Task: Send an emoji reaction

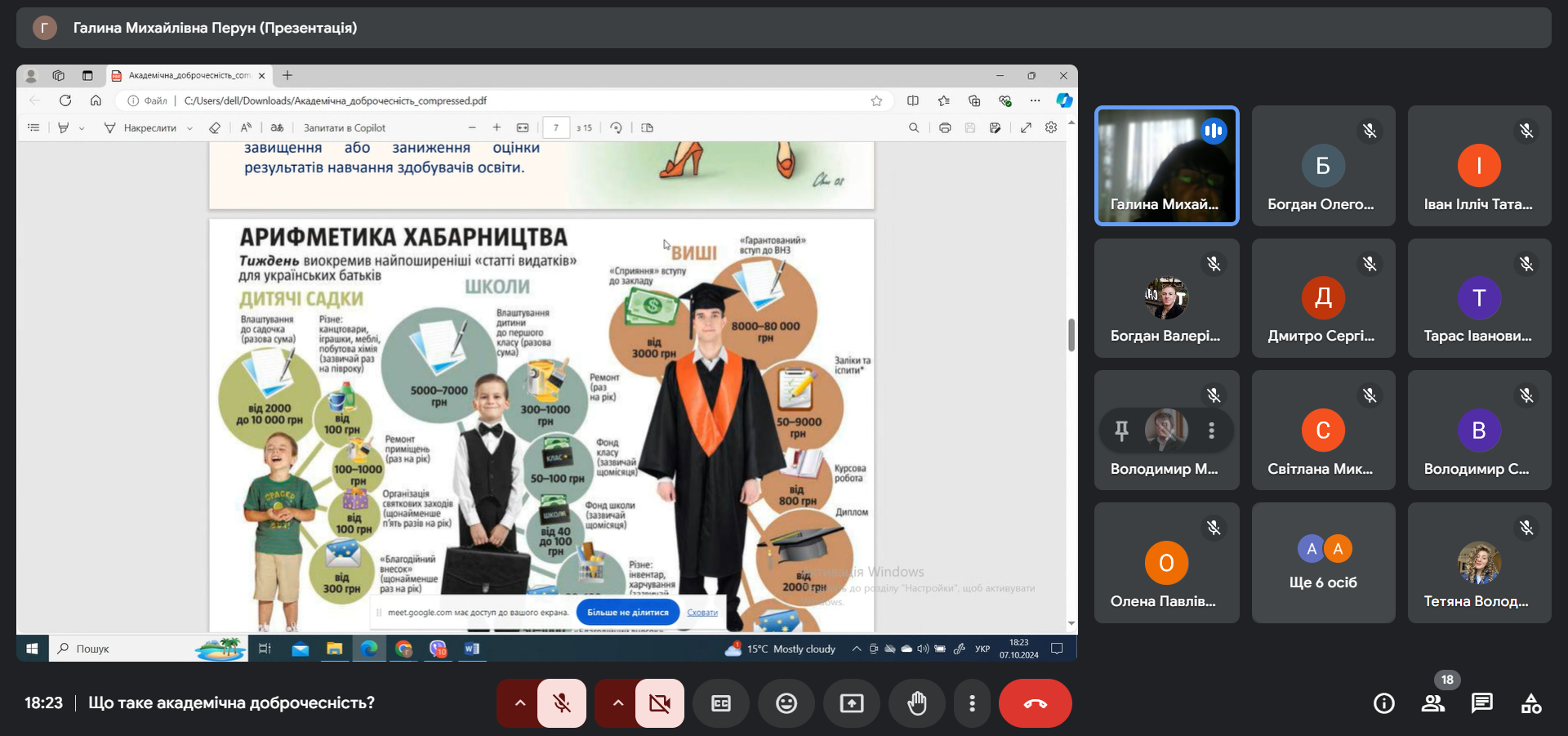Action: (x=786, y=703)
